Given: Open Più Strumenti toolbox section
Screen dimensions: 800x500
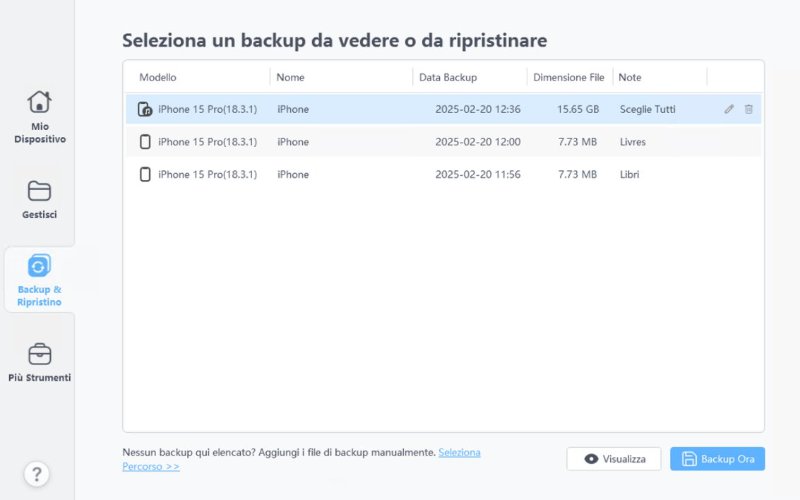Looking at the screenshot, I should point(39,362).
